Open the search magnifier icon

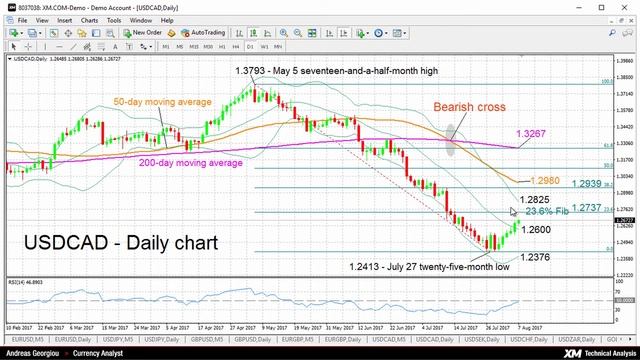(x=612, y=33)
